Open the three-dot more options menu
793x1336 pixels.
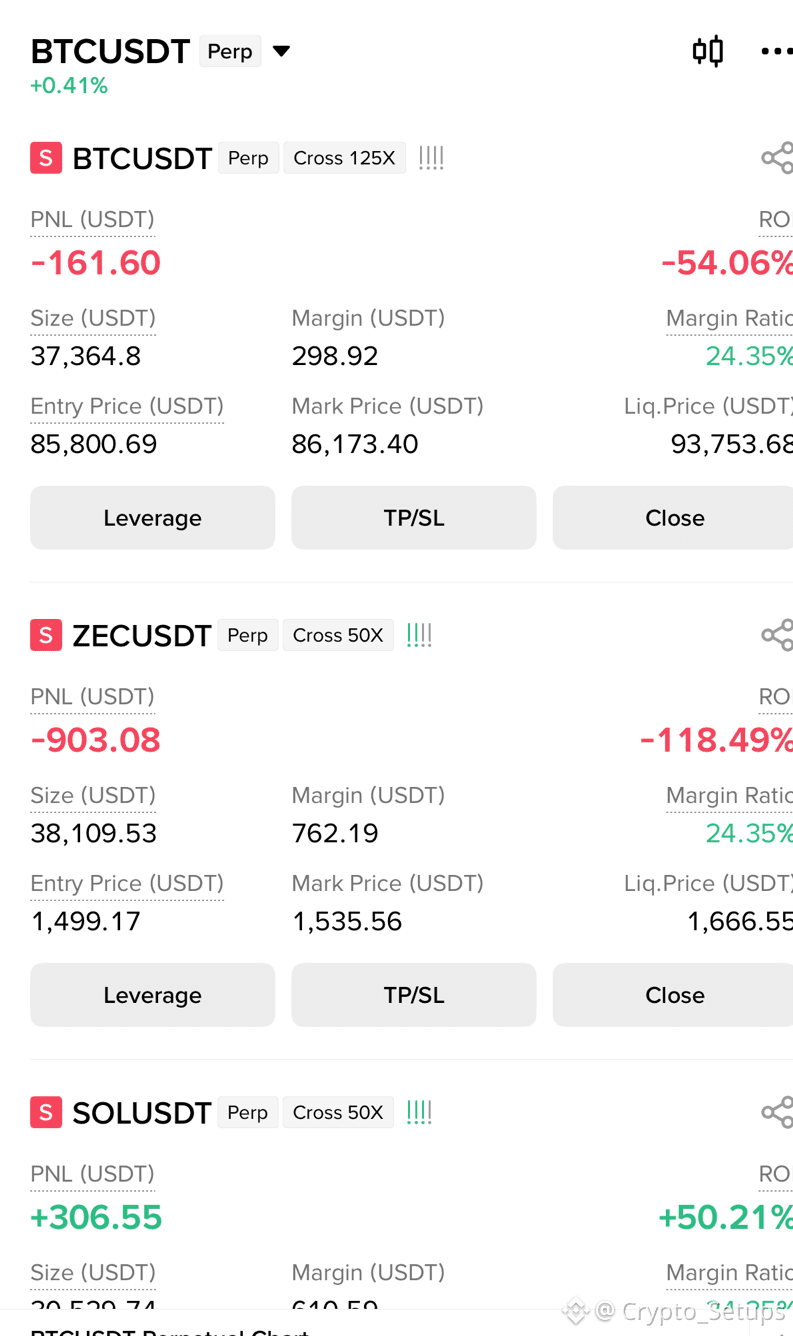pyautogui.click(x=776, y=51)
